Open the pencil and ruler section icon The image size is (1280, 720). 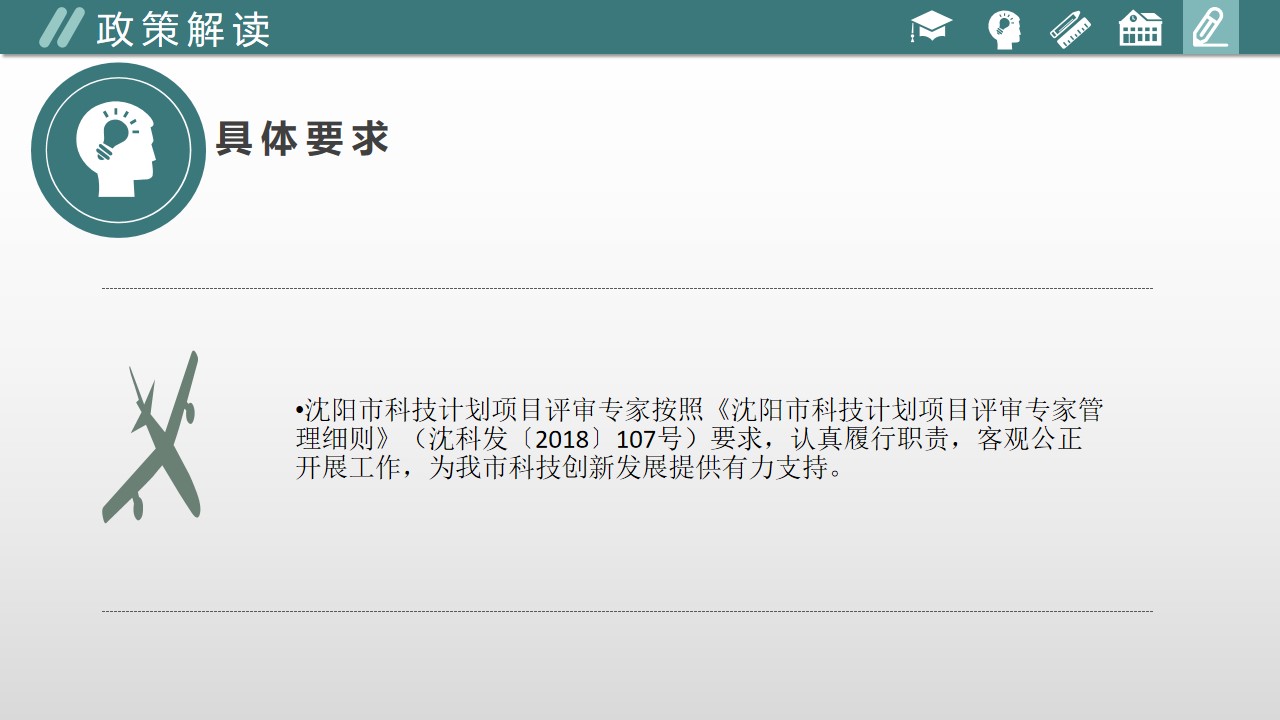1070,28
